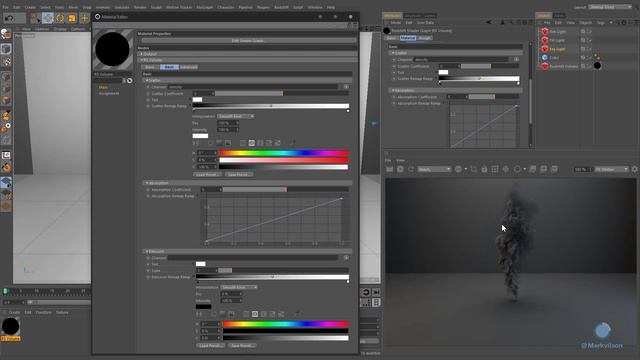Click the Redshift Volume object icon
Image resolution: width=640 pixels, height=360 pixels.
click(x=544, y=66)
